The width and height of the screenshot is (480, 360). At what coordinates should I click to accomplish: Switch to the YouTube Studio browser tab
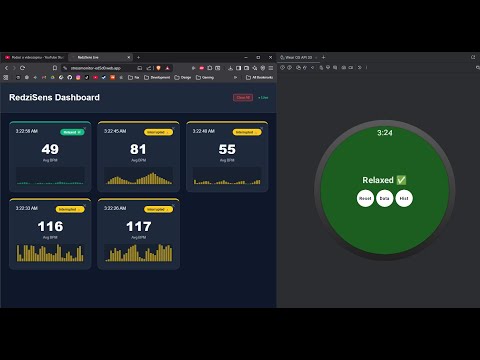(35, 57)
